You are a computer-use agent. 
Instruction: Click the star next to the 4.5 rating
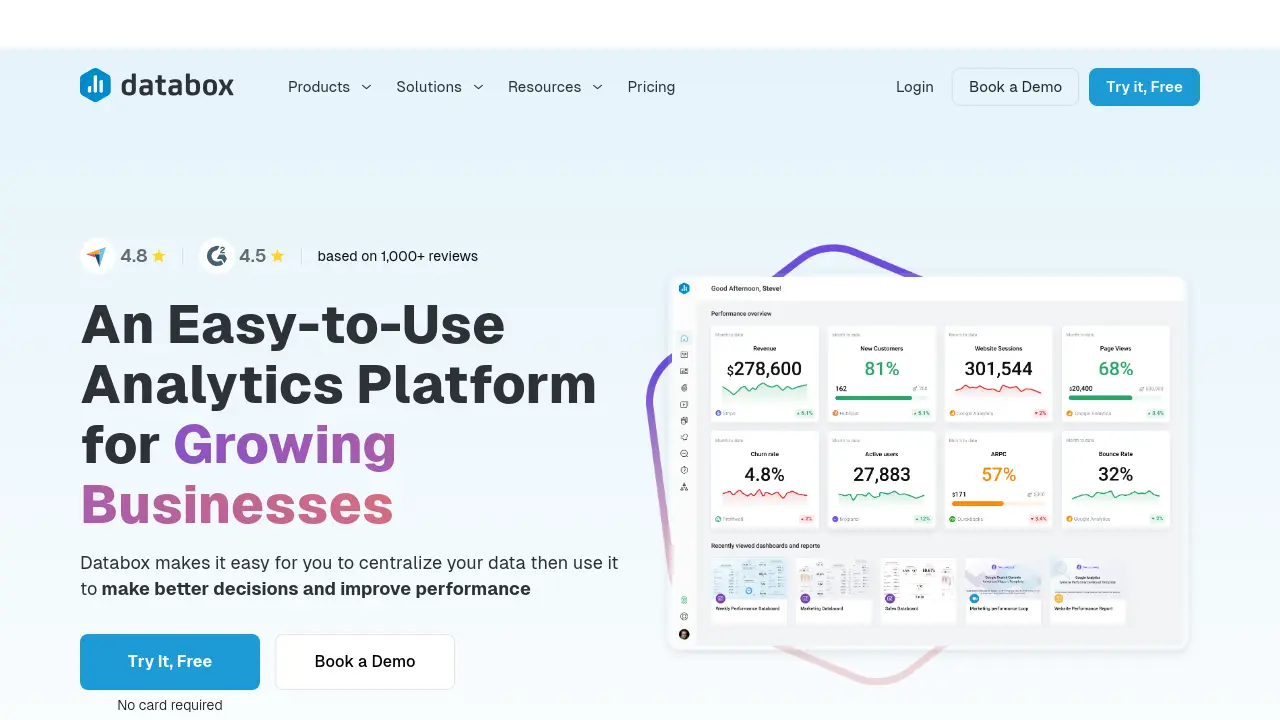(x=277, y=256)
